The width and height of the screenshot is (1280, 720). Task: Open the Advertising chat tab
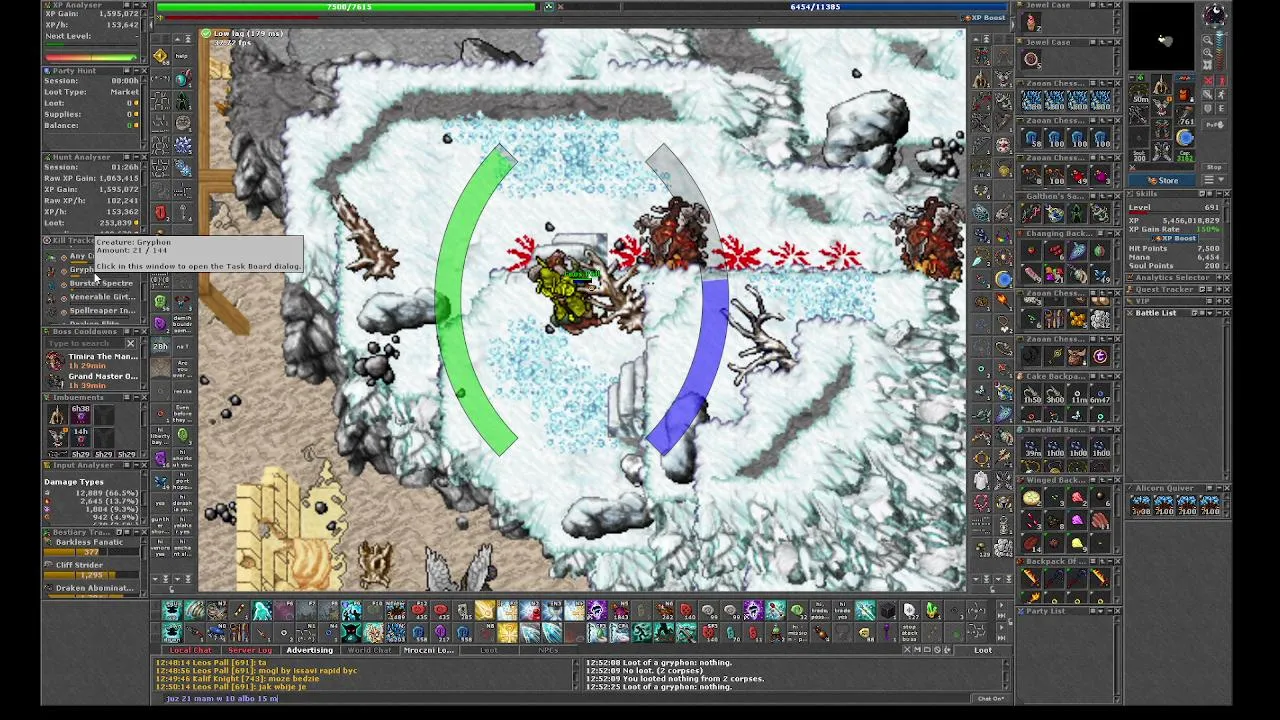[x=310, y=650]
